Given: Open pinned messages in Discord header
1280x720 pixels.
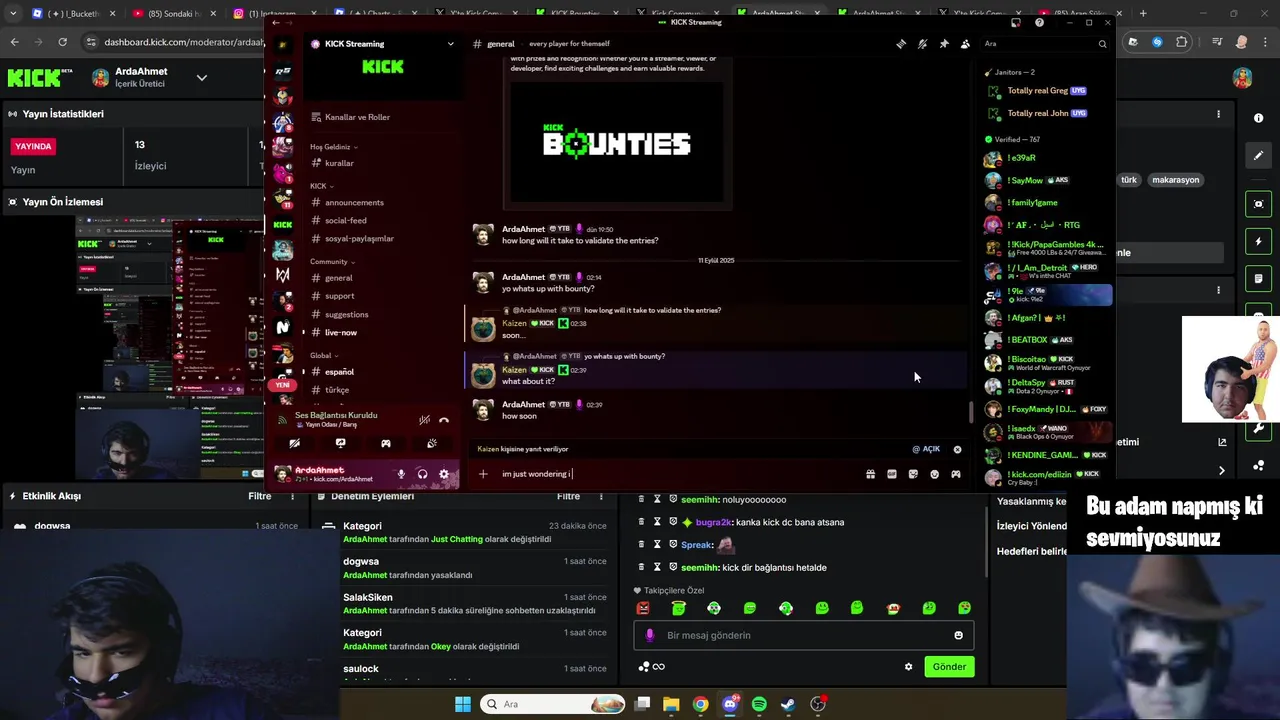Looking at the screenshot, I should (943, 44).
